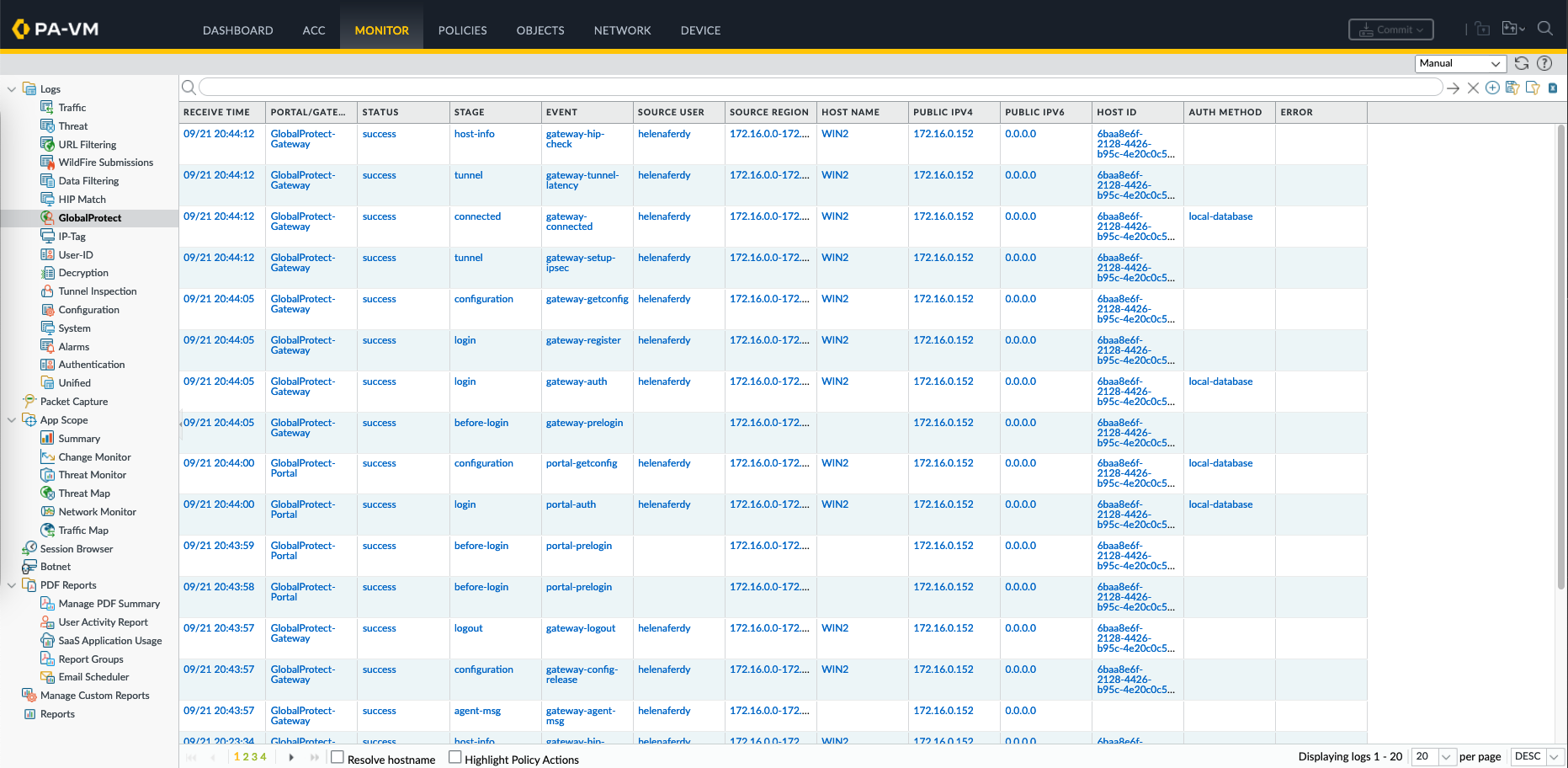This screenshot has width=1568, height=768.
Task: Open the help icon
Action: click(1544, 63)
